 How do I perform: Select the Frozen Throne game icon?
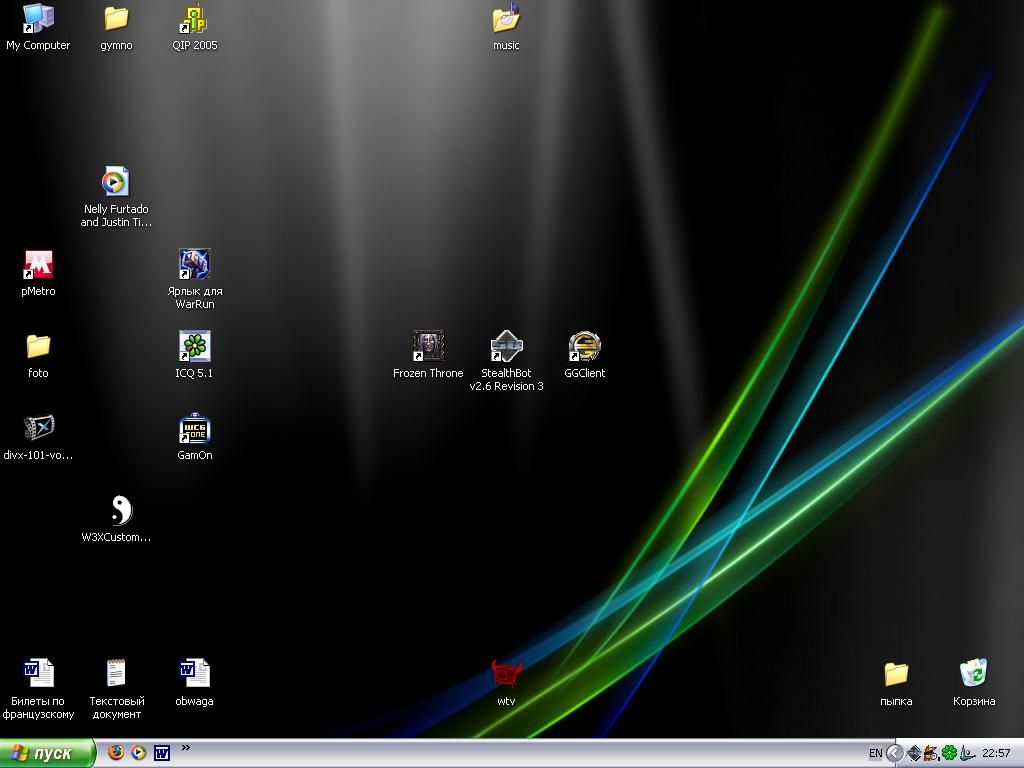coord(428,347)
